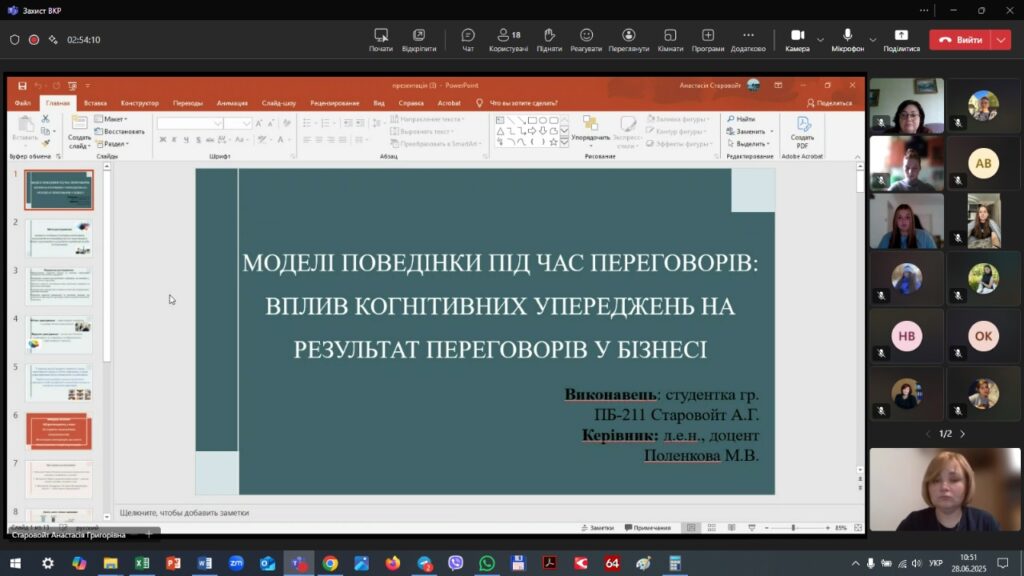The image size is (1024, 576).
Task: Expand the dropdown arrow beside Вийти
Action: click(1001, 40)
